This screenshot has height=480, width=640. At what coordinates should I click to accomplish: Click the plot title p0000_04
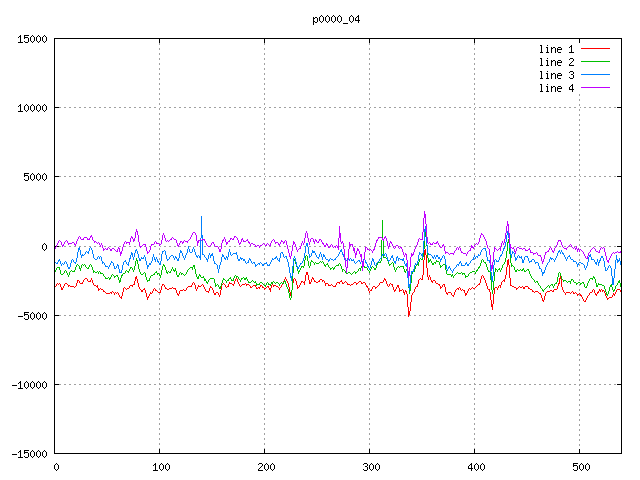(336, 18)
